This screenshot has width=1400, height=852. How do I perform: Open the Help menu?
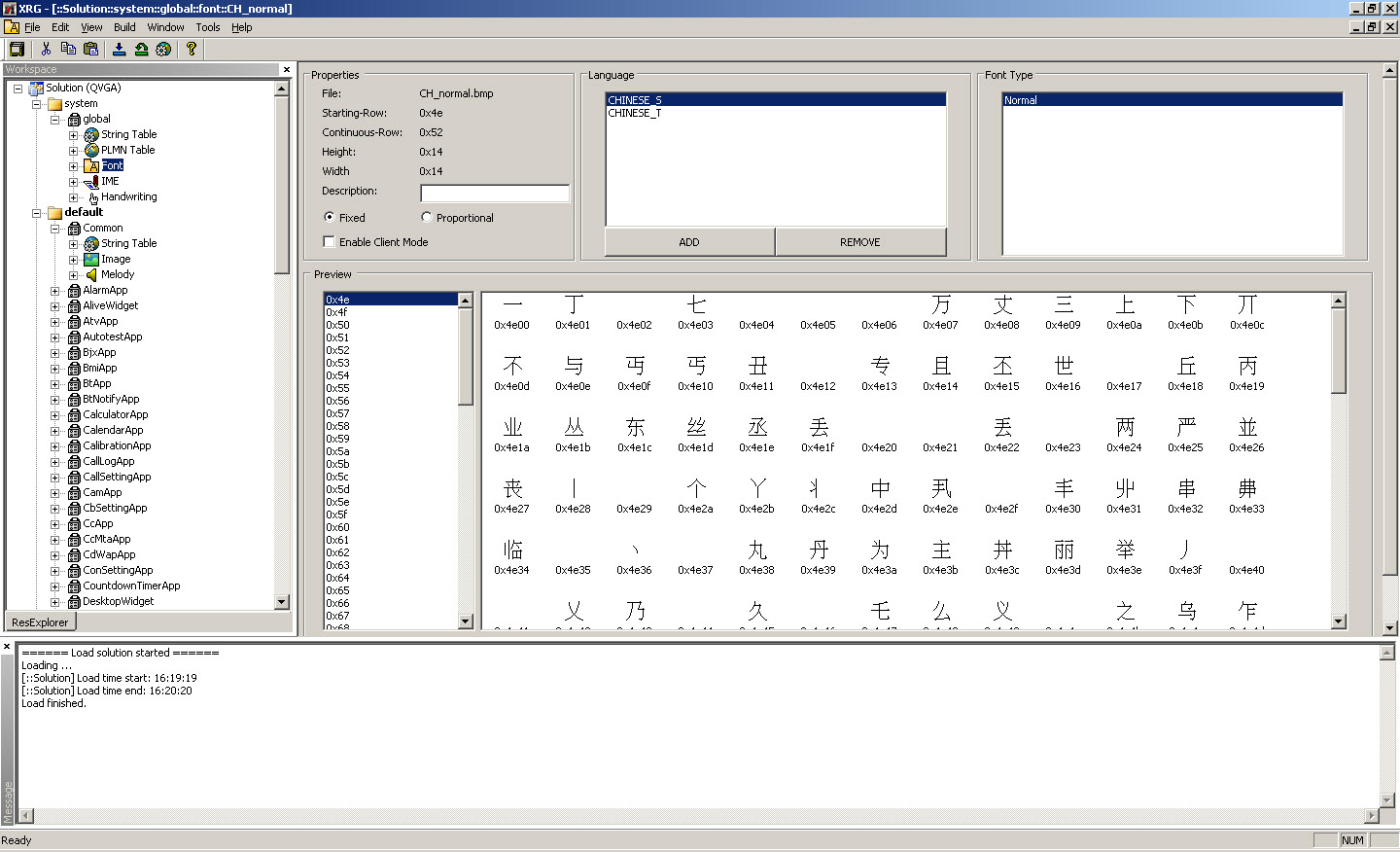point(242,27)
